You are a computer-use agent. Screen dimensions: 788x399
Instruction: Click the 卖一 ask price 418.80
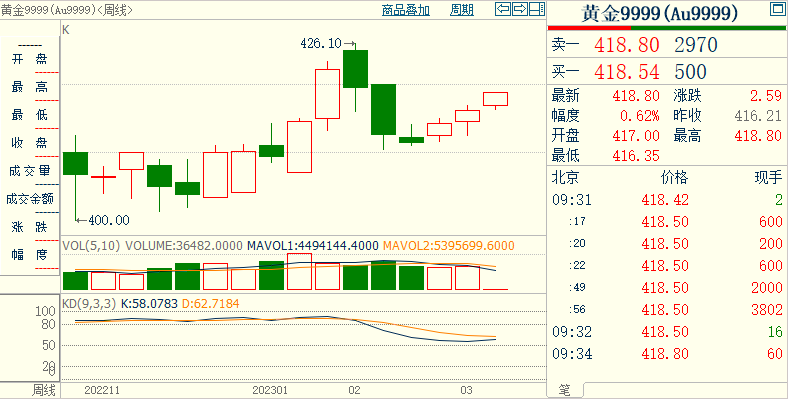[627, 45]
